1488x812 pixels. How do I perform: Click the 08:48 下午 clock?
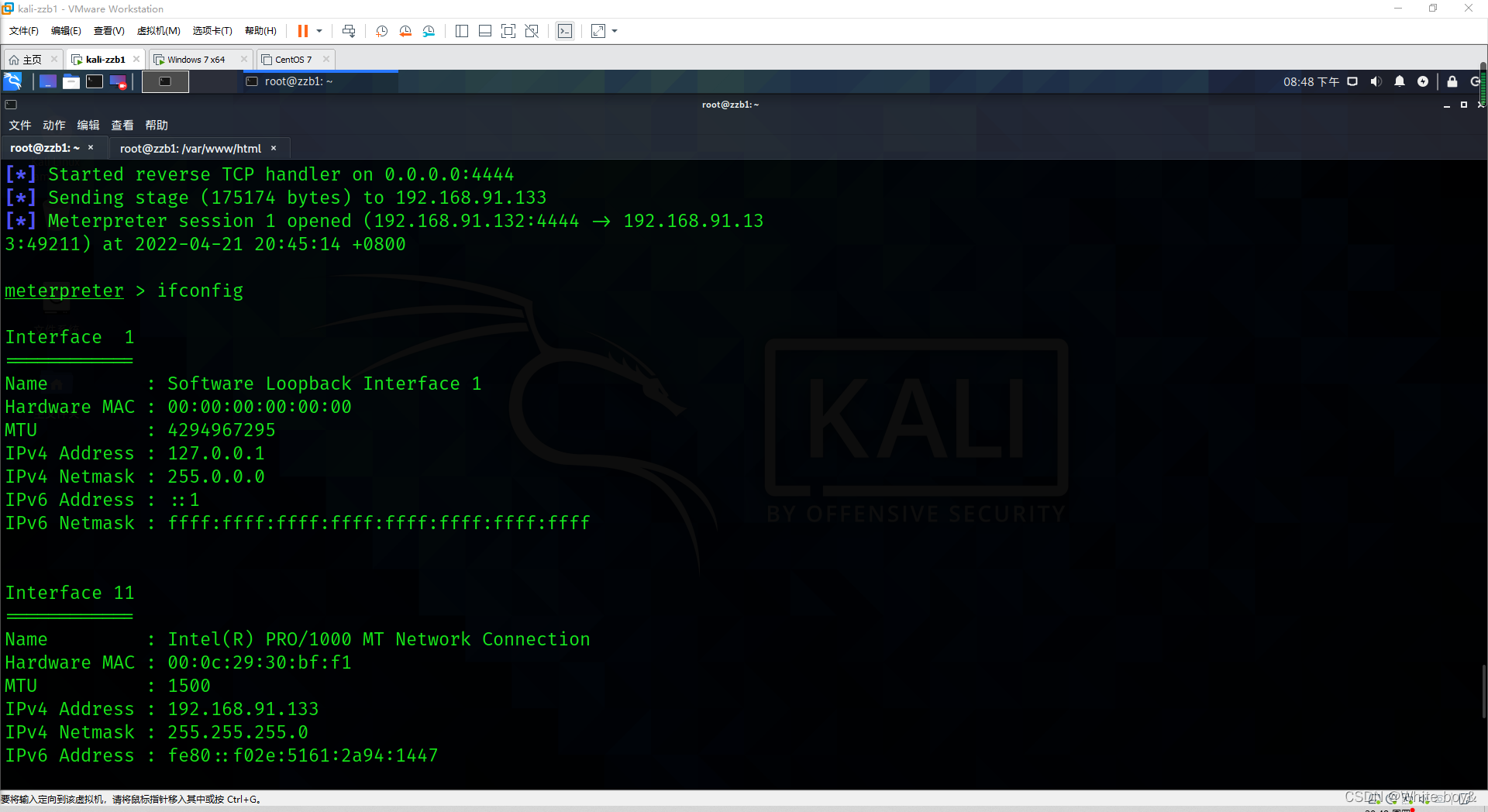tap(1311, 81)
